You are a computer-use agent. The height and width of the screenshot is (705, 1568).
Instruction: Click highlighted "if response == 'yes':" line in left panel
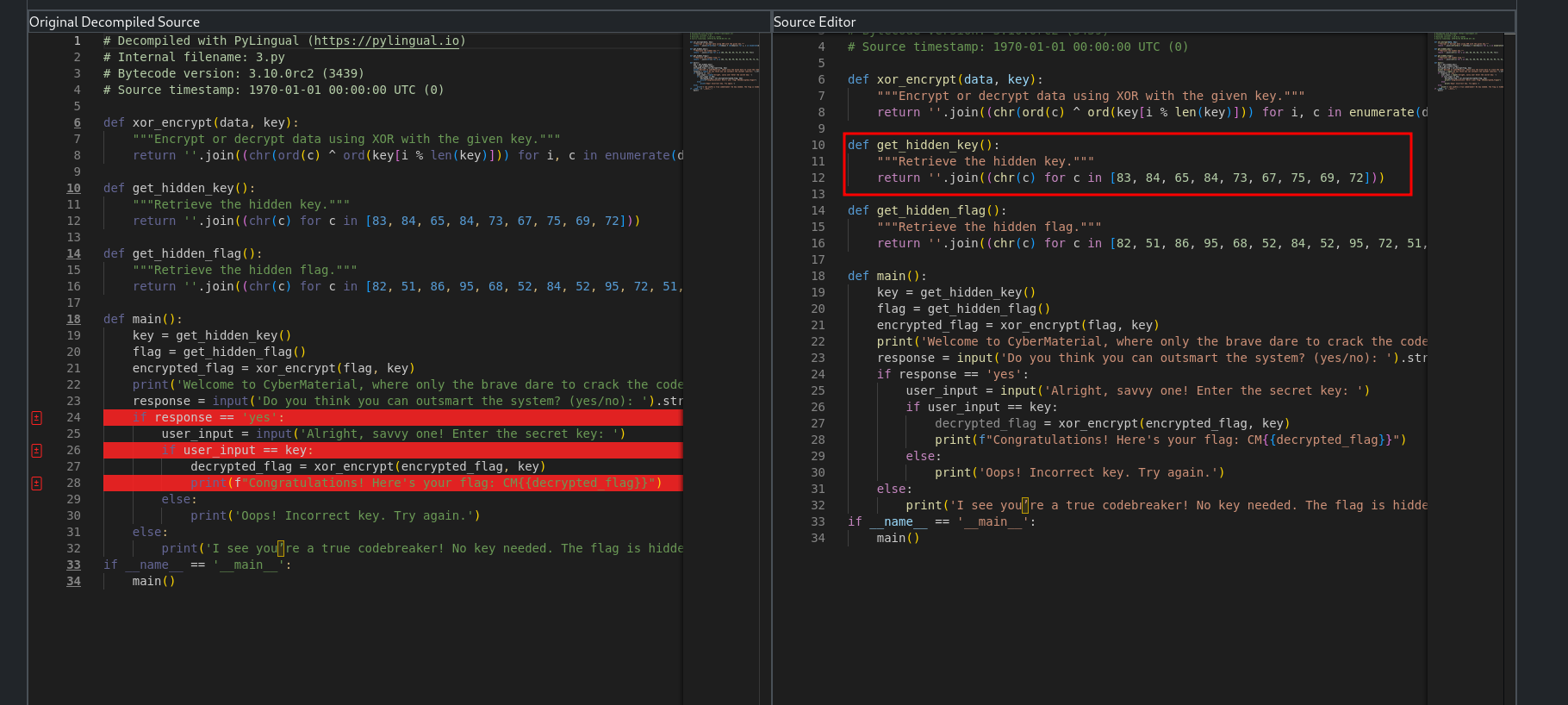tap(393, 418)
